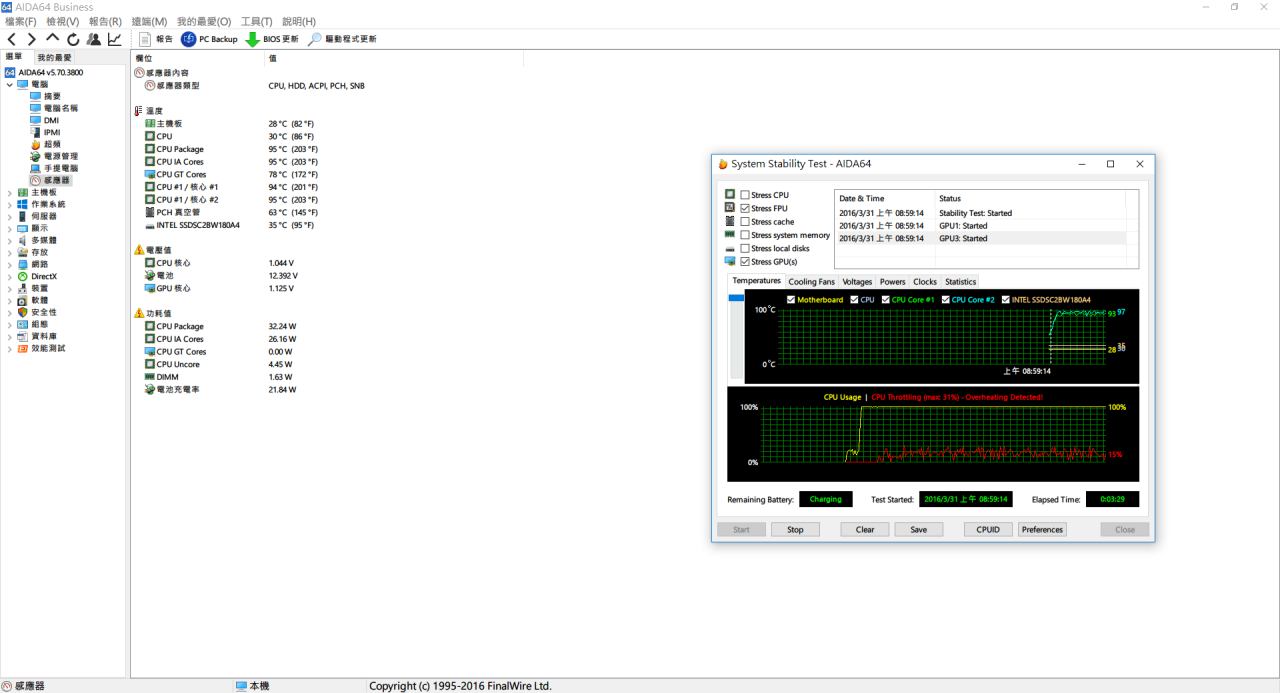Open the 說明(H) menu
The height and width of the screenshot is (693, 1280).
pos(299,21)
